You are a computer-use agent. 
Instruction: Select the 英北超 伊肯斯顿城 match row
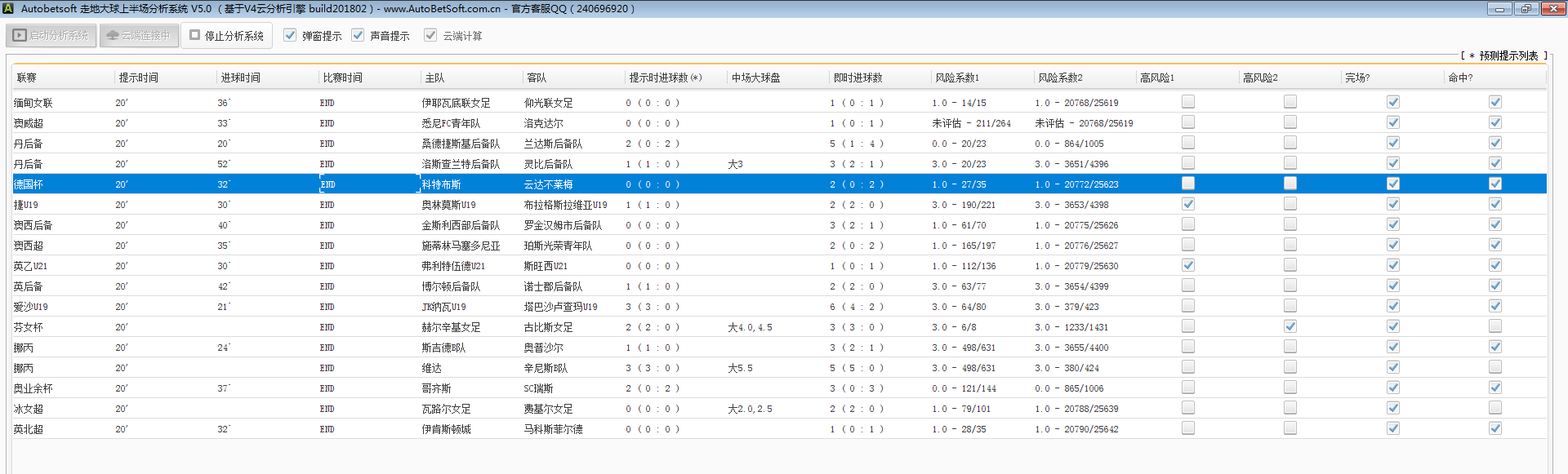point(446,429)
